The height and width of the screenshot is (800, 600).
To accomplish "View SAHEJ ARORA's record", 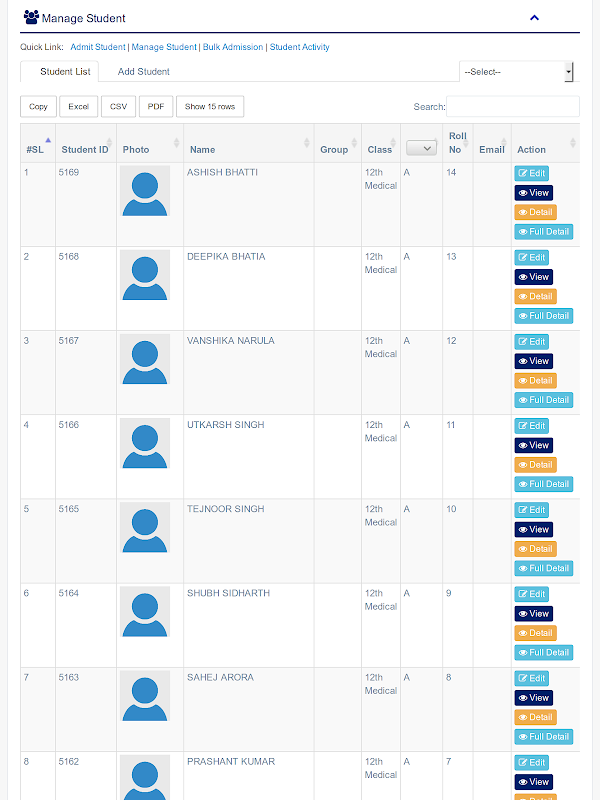I will 533,697.
